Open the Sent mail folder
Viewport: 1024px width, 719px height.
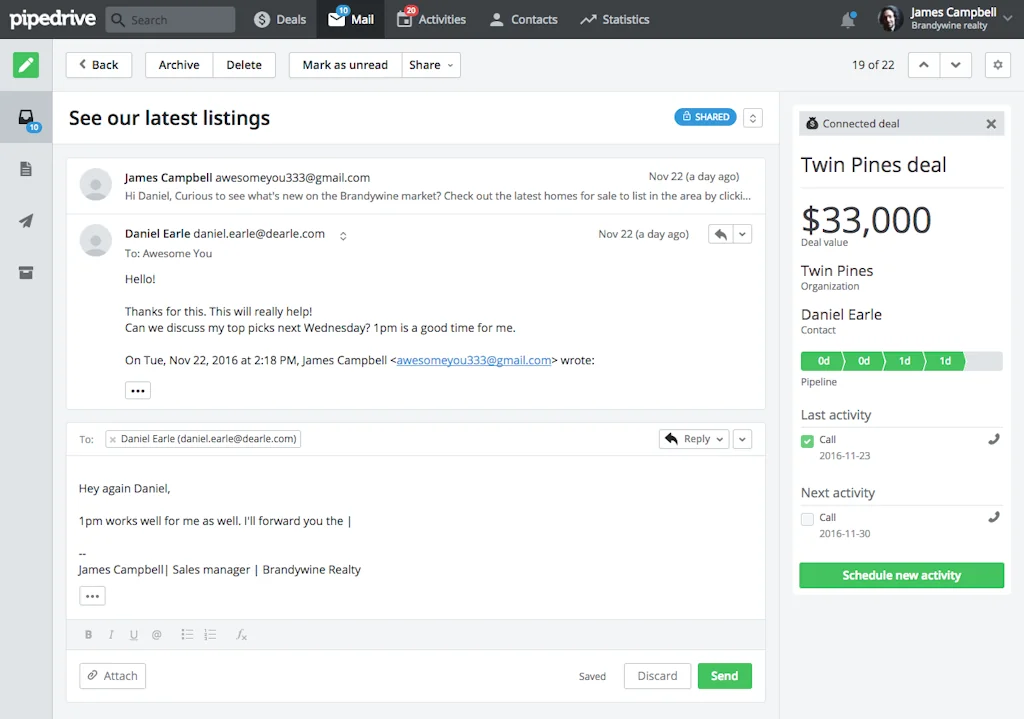point(26,221)
